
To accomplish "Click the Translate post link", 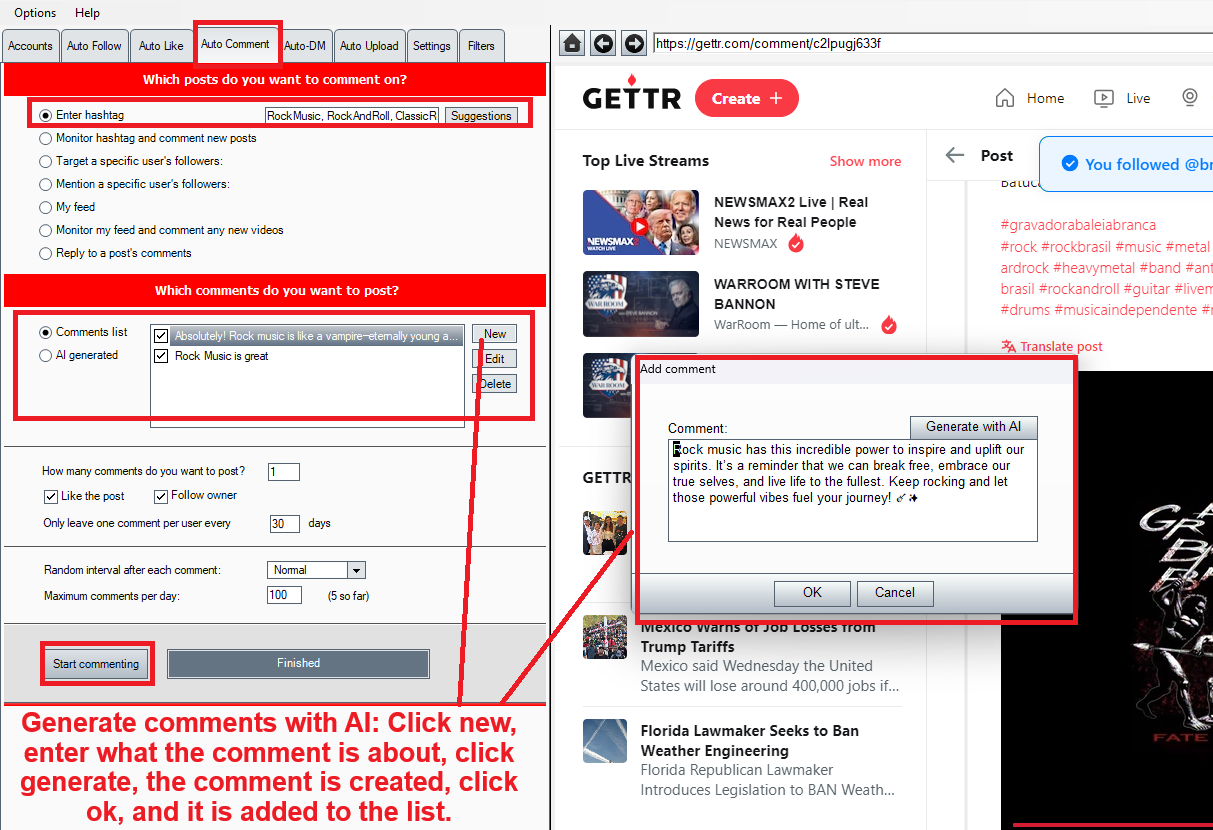I will (1061, 347).
